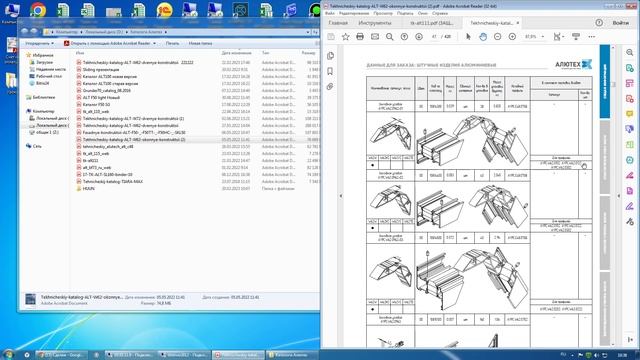Switch to the Главная tab in Acrobat
640x360 pixels.
[338, 23]
